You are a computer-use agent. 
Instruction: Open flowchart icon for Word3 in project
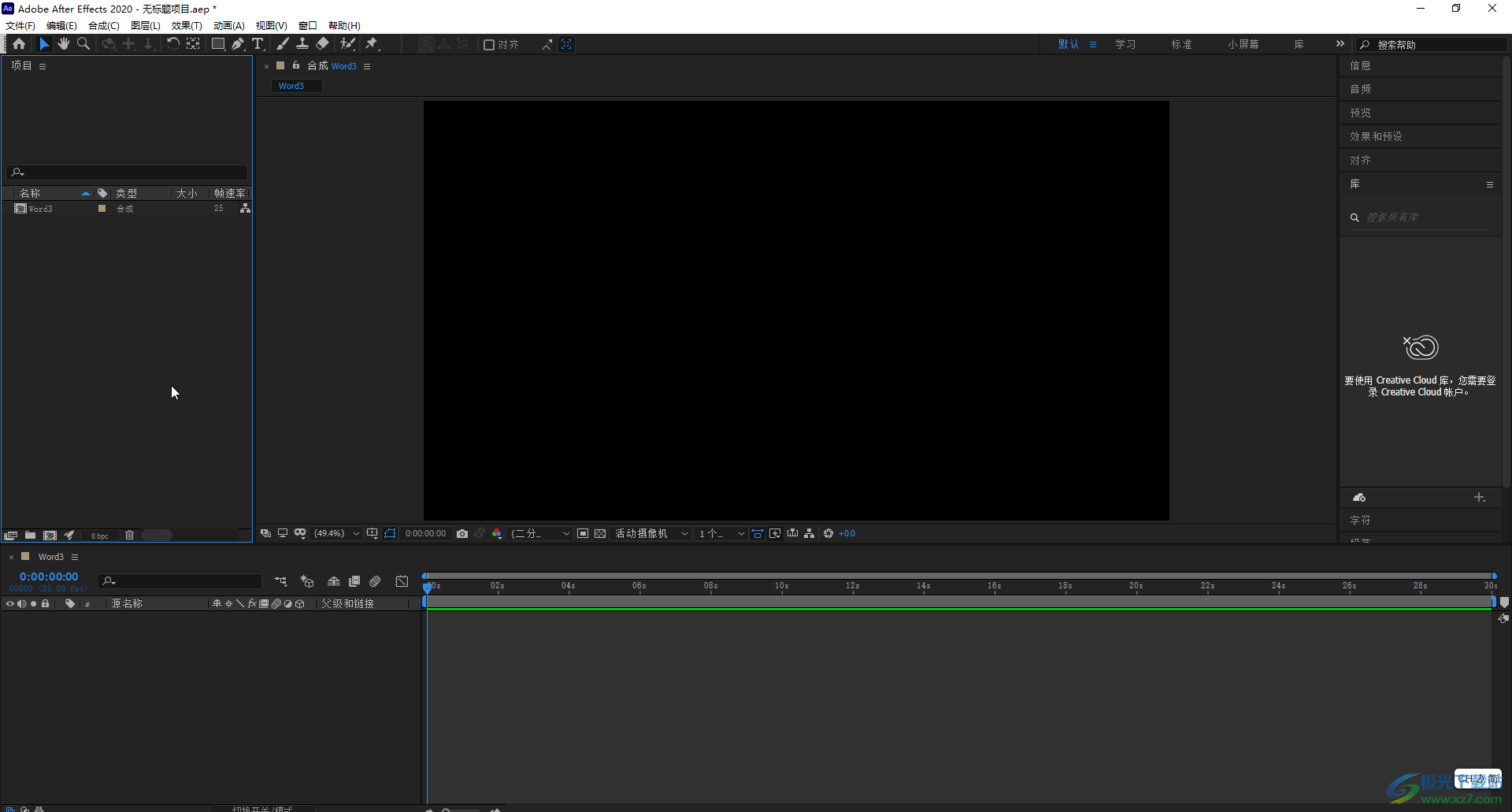[x=245, y=208]
